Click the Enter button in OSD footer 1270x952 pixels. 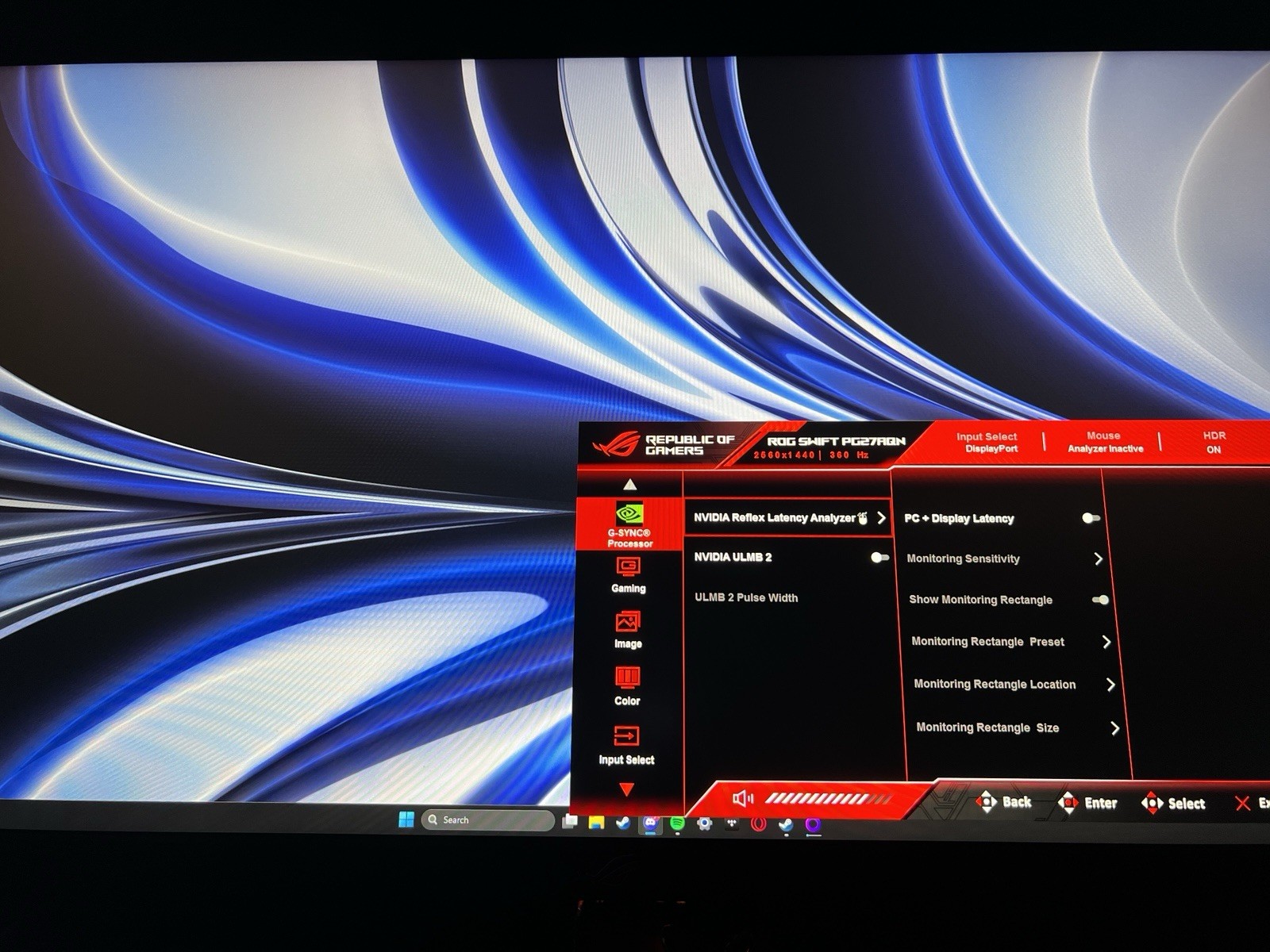[1087, 803]
